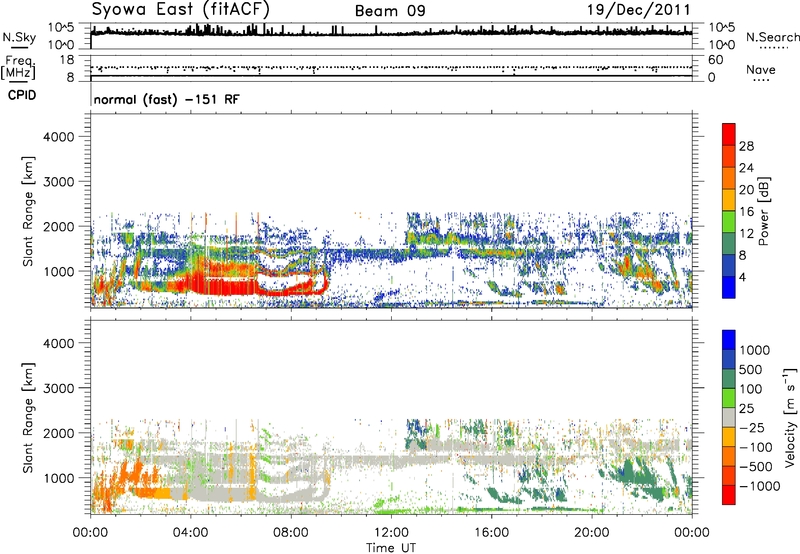Click the "Power [dB]" colorbar title
Screen dimensions: 800x554
(x=764, y=211)
